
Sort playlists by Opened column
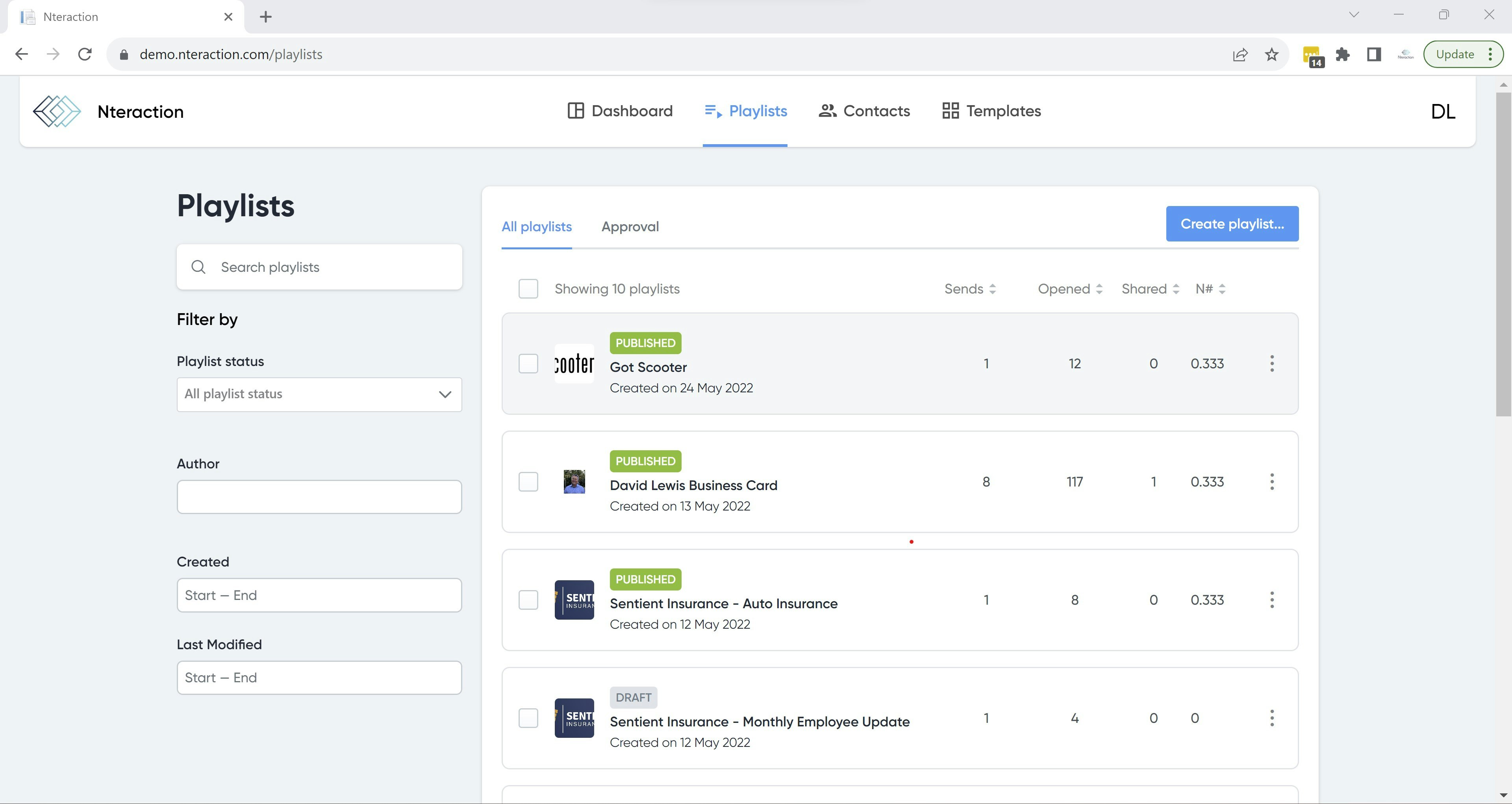coord(1070,289)
